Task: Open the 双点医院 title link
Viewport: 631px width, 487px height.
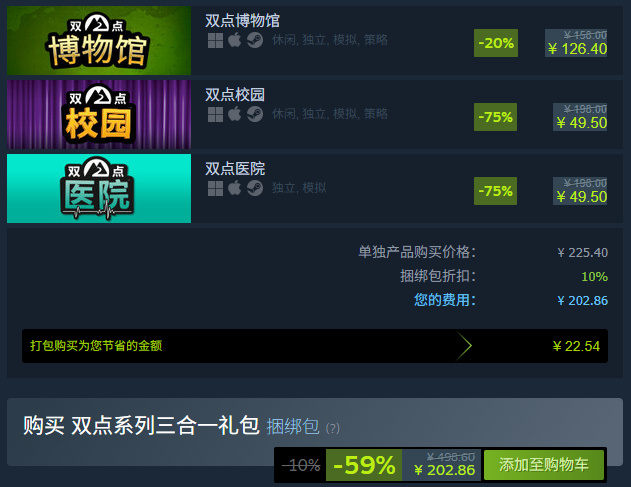Action: pos(235,169)
